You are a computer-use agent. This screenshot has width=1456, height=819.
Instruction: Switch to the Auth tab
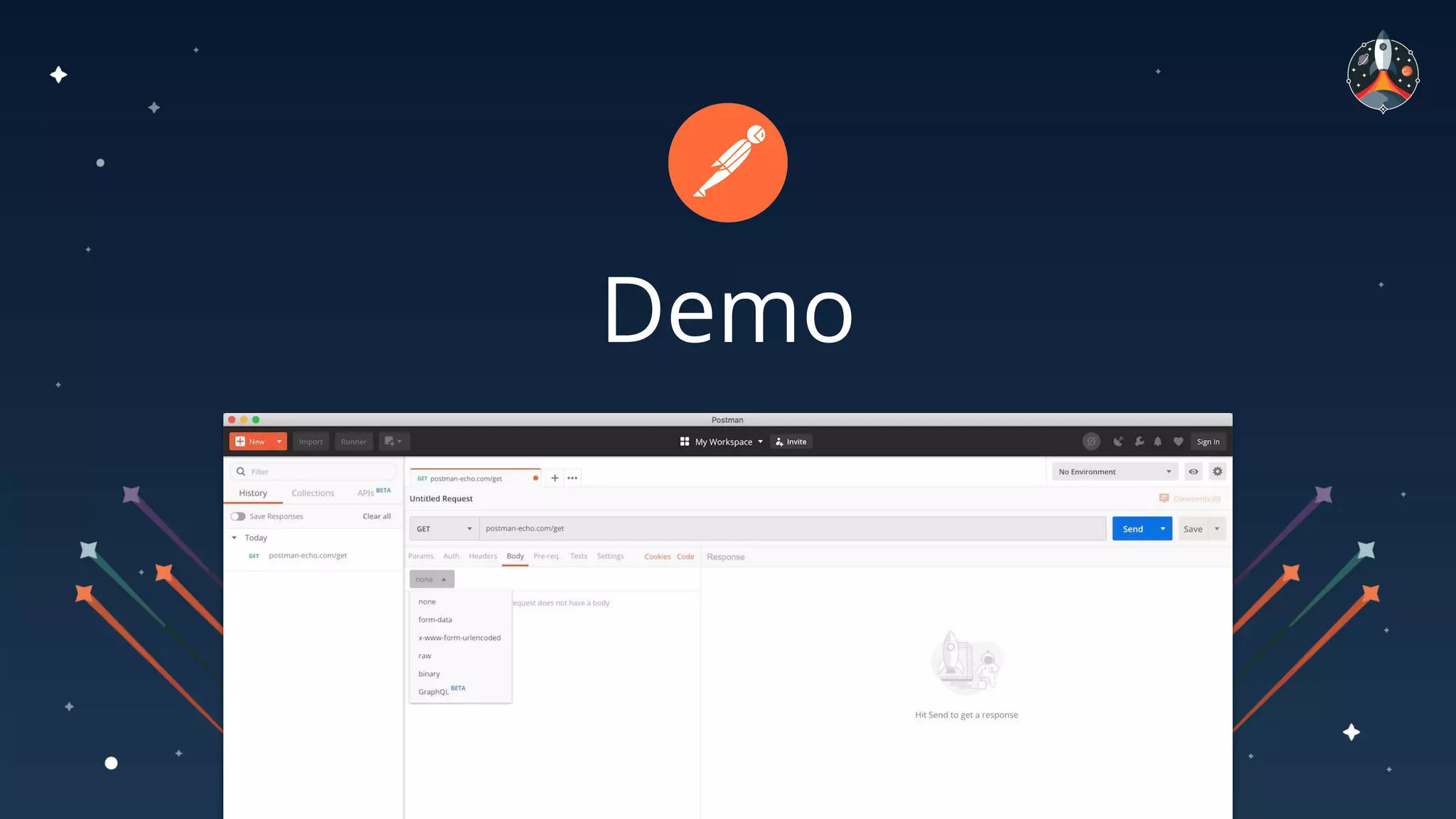click(451, 556)
